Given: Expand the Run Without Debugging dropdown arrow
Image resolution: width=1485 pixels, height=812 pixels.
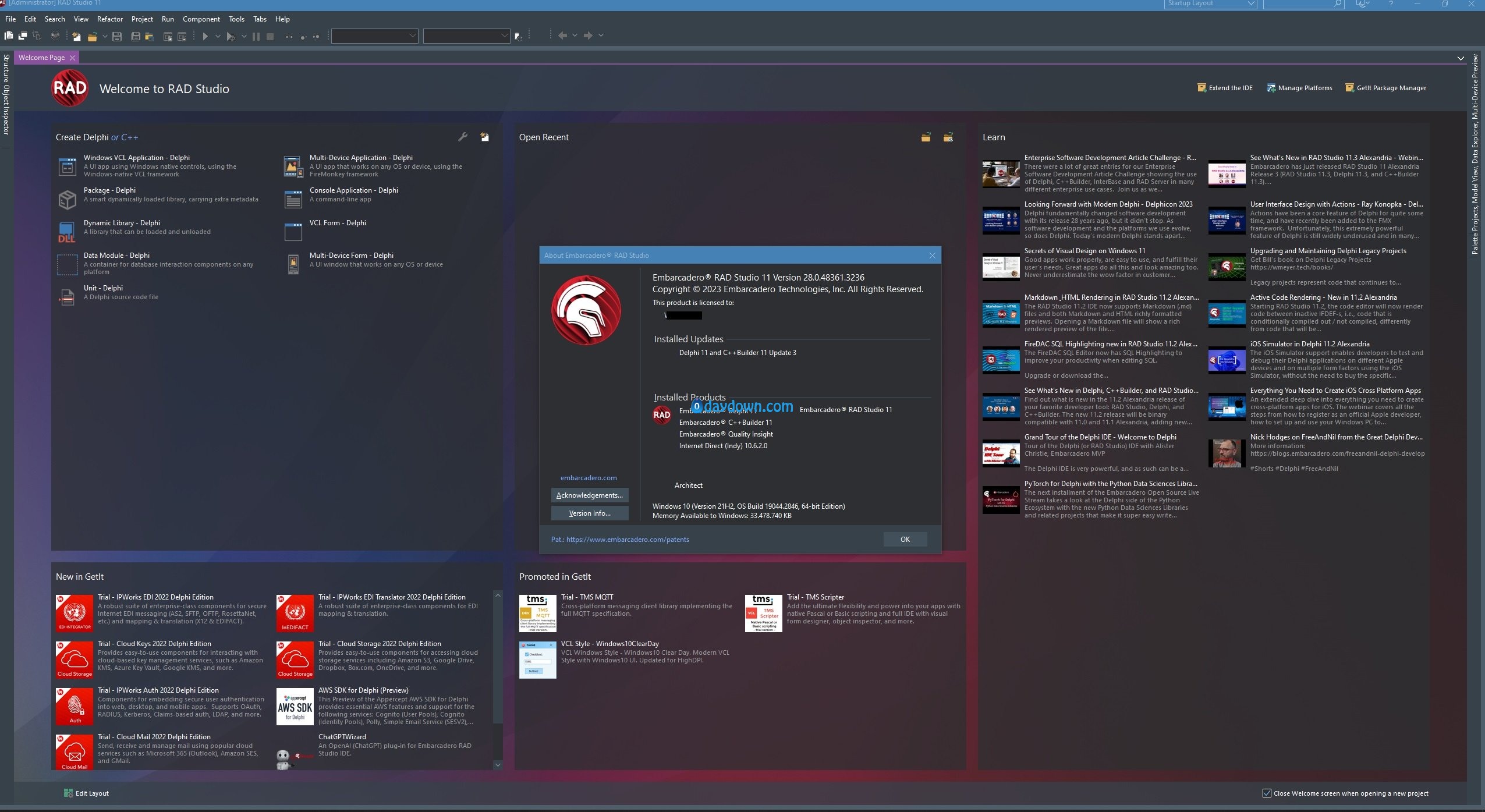Looking at the screenshot, I should 218,36.
